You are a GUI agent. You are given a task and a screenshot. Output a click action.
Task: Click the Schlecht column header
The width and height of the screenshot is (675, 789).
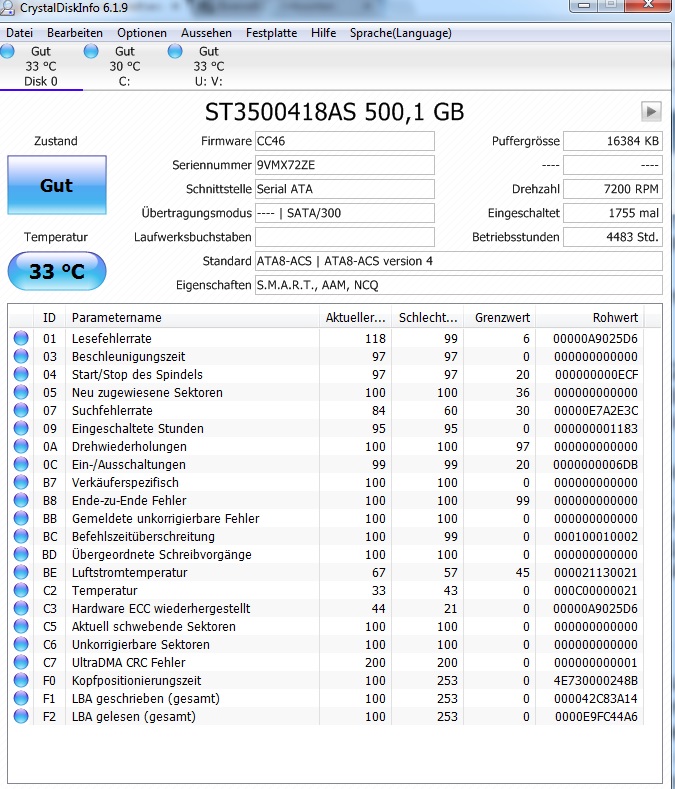pos(428,318)
